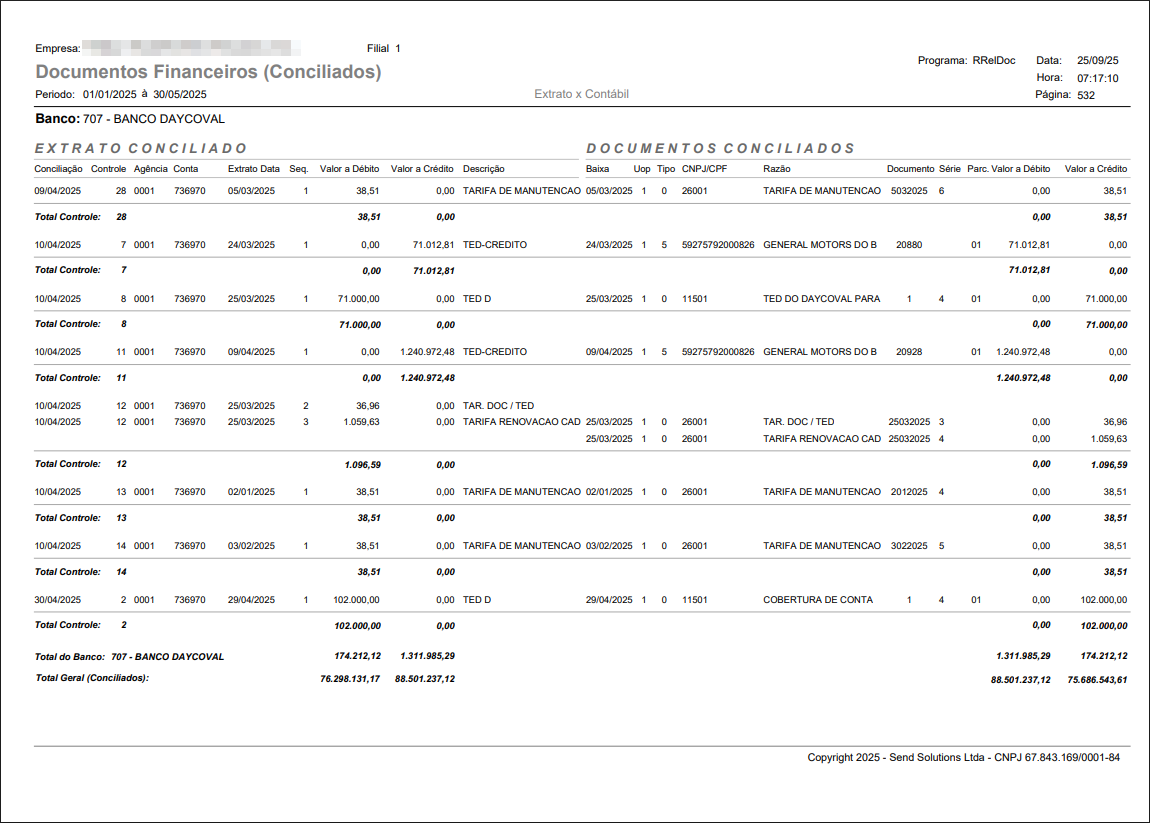Select the Total do Banco label
Image resolution: width=1150 pixels, height=823 pixels.
(x=130, y=657)
